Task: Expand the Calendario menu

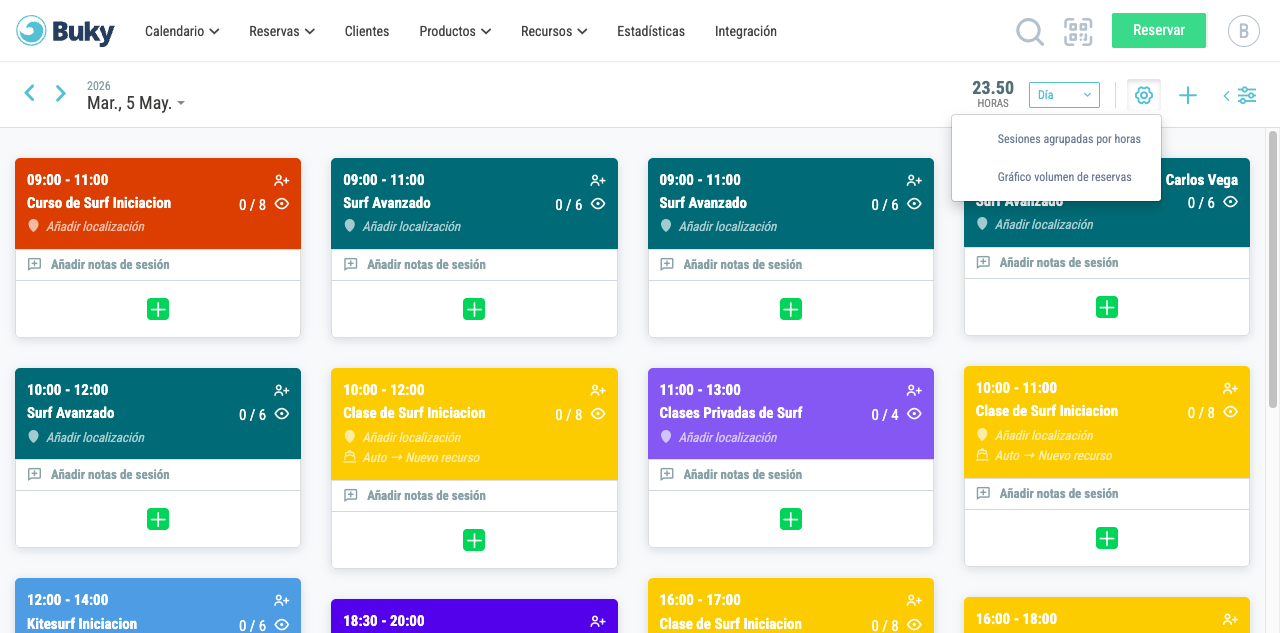Action: click(182, 31)
